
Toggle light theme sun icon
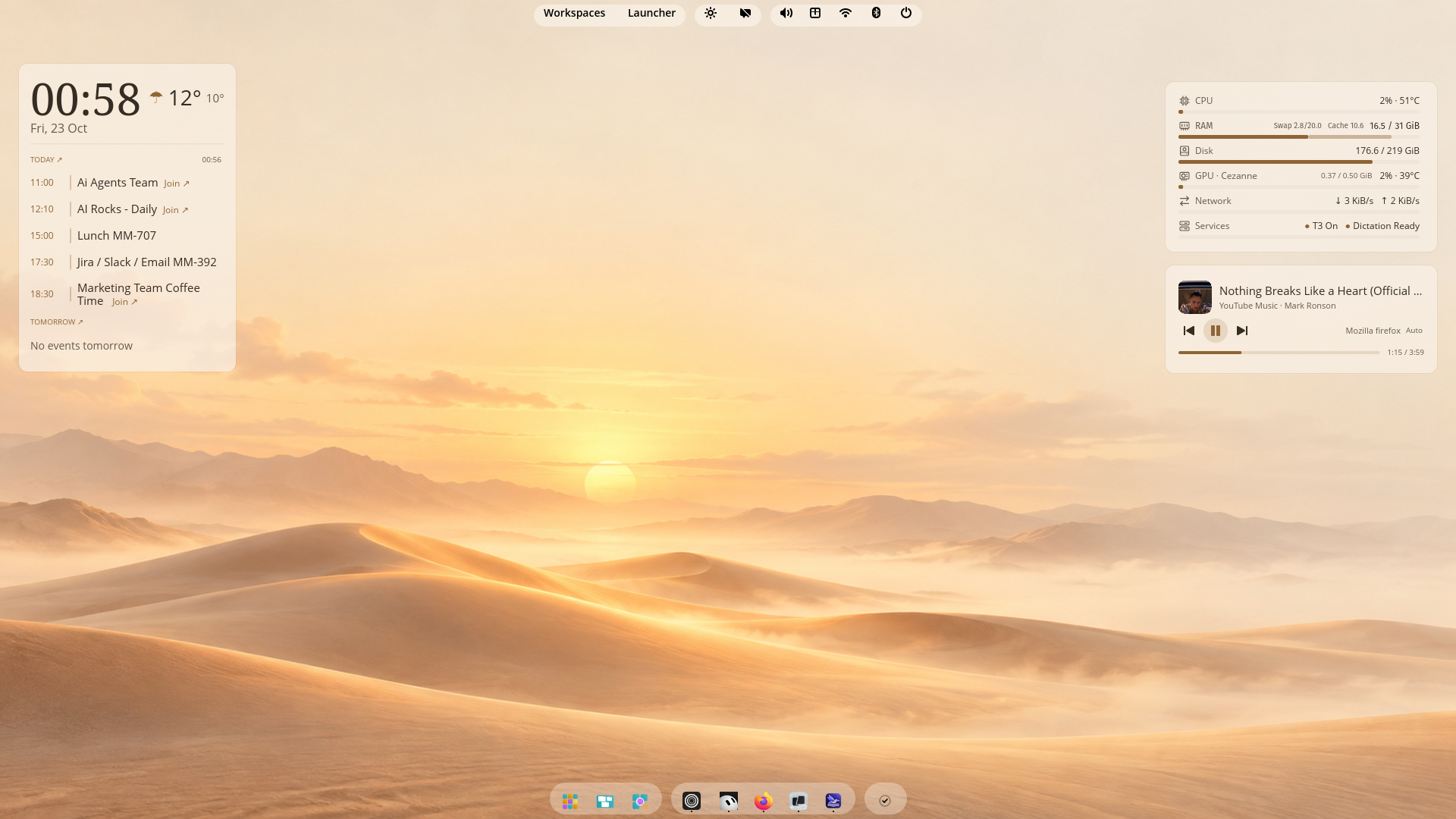pos(711,13)
